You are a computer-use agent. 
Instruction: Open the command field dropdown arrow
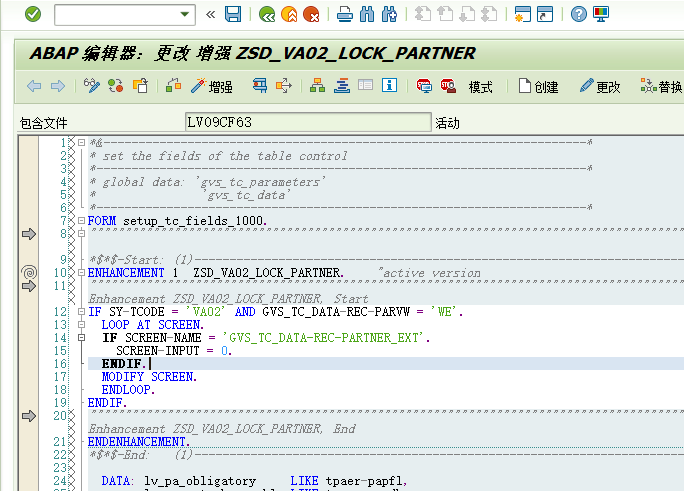click(x=184, y=14)
